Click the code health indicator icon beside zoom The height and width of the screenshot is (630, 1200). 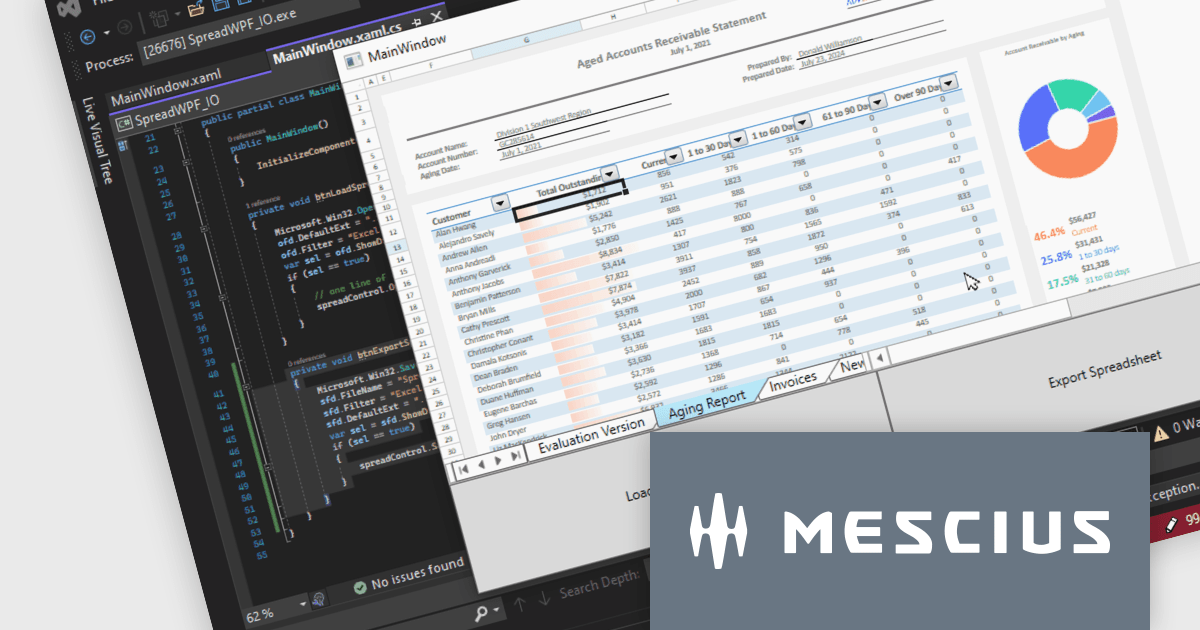pos(319,599)
